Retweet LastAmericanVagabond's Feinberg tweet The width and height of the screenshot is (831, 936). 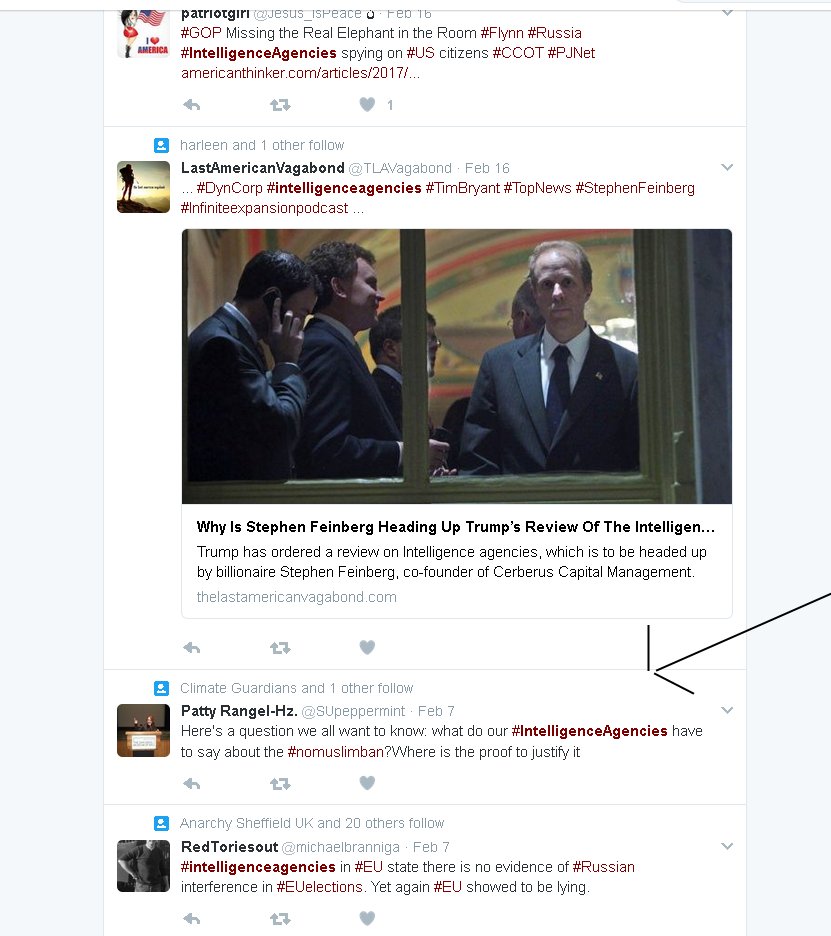click(x=280, y=648)
